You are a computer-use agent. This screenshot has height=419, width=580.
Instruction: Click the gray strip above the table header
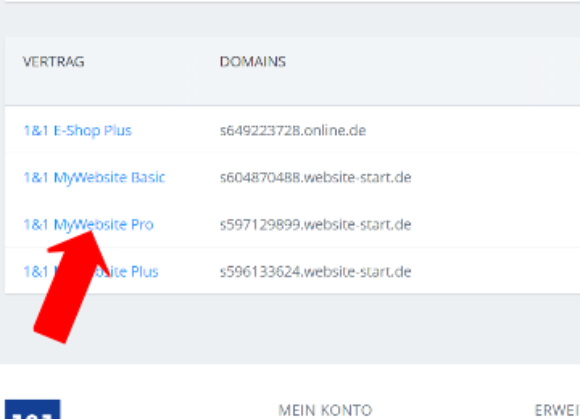[290, 19]
